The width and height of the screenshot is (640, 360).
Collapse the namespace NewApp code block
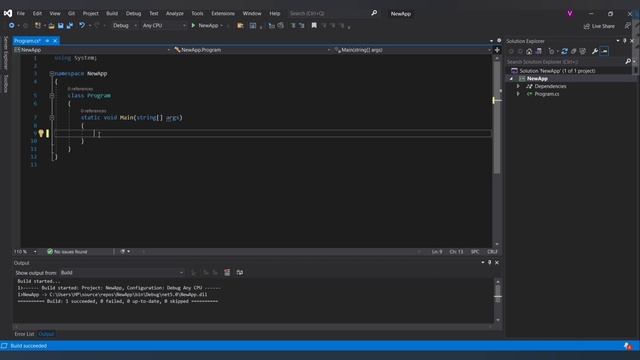pos(52,73)
